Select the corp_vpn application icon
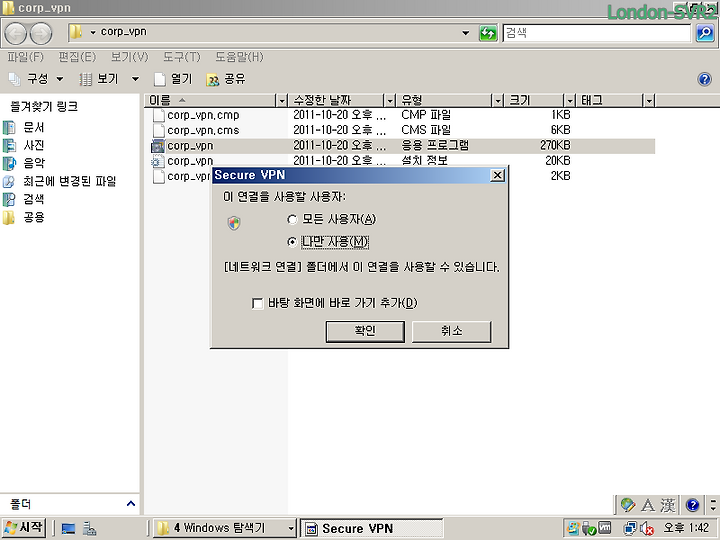The image size is (720, 540). pos(158,146)
